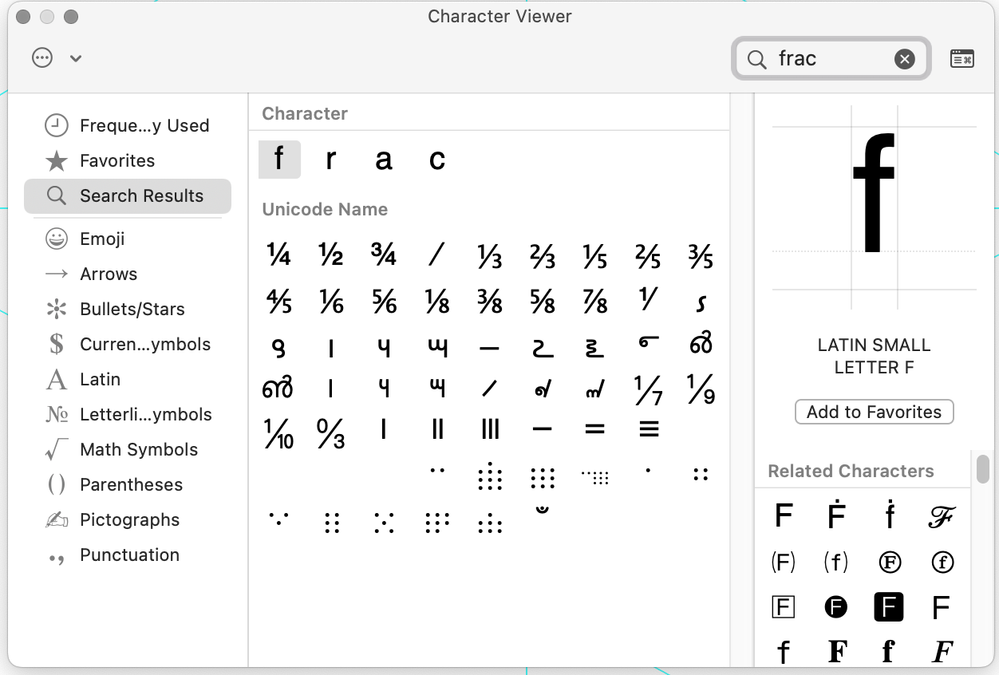Image resolution: width=999 pixels, height=675 pixels.
Task: Select the three-quarters fraction character
Action: pos(383,255)
